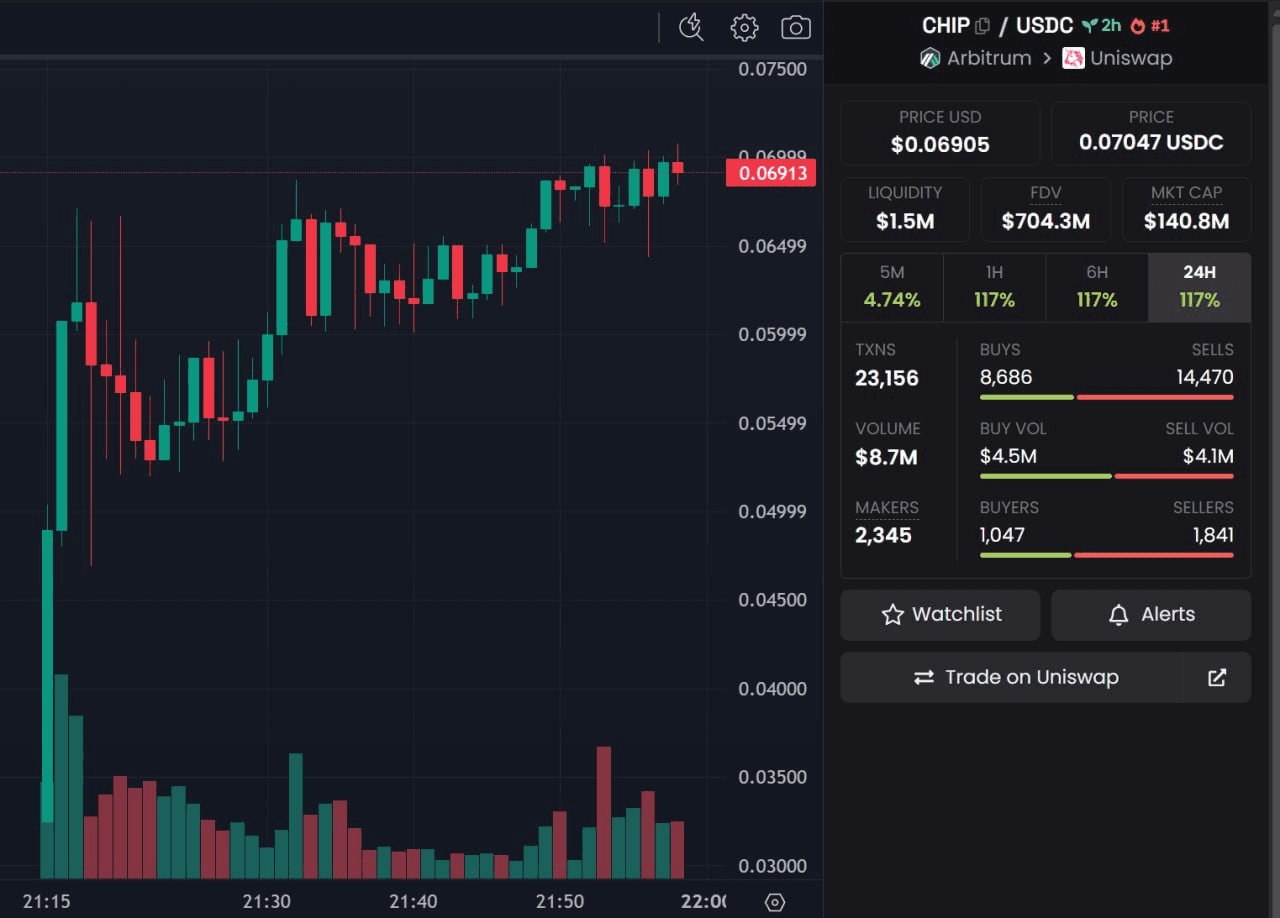Click the Uniswap unicorn logo icon
Image resolution: width=1280 pixels, height=918 pixels.
pyautogui.click(x=1073, y=58)
